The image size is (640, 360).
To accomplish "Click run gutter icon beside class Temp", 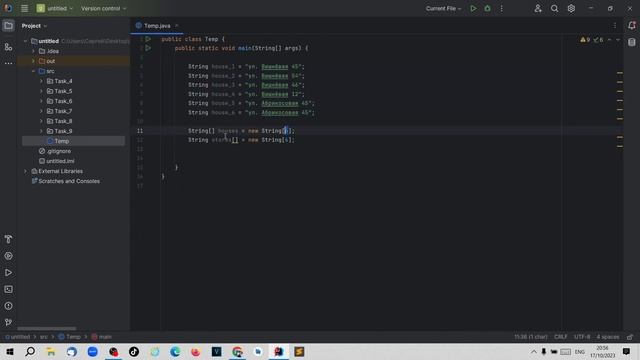I will pyautogui.click(x=148, y=39).
